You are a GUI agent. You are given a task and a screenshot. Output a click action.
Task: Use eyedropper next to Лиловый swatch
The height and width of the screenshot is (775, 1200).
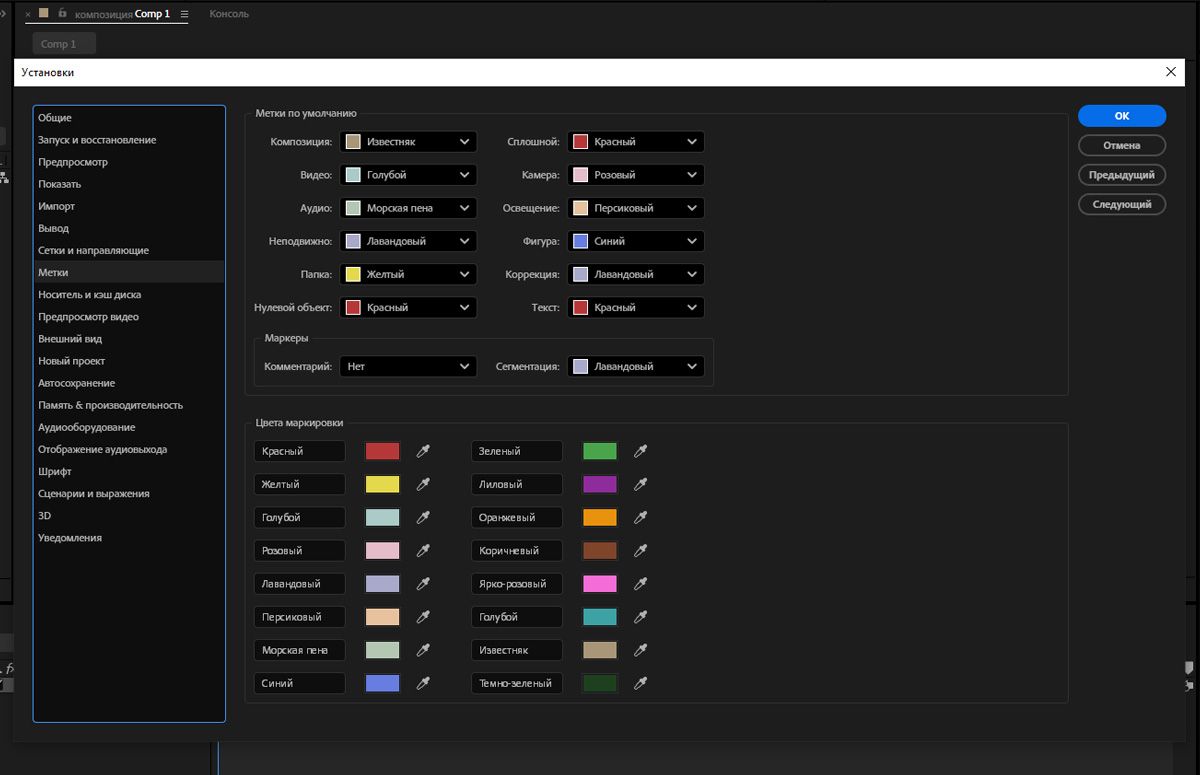[x=641, y=484]
